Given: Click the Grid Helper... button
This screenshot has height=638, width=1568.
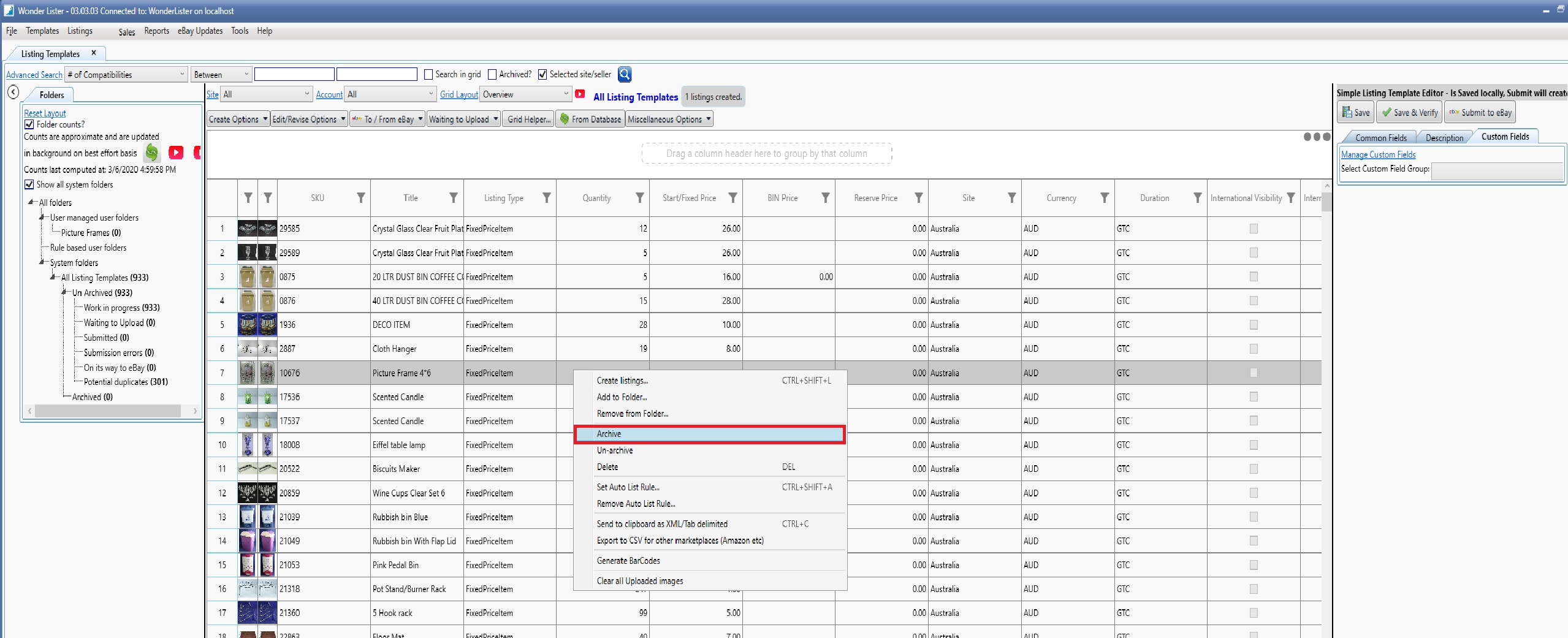Looking at the screenshot, I should point(528,119).
